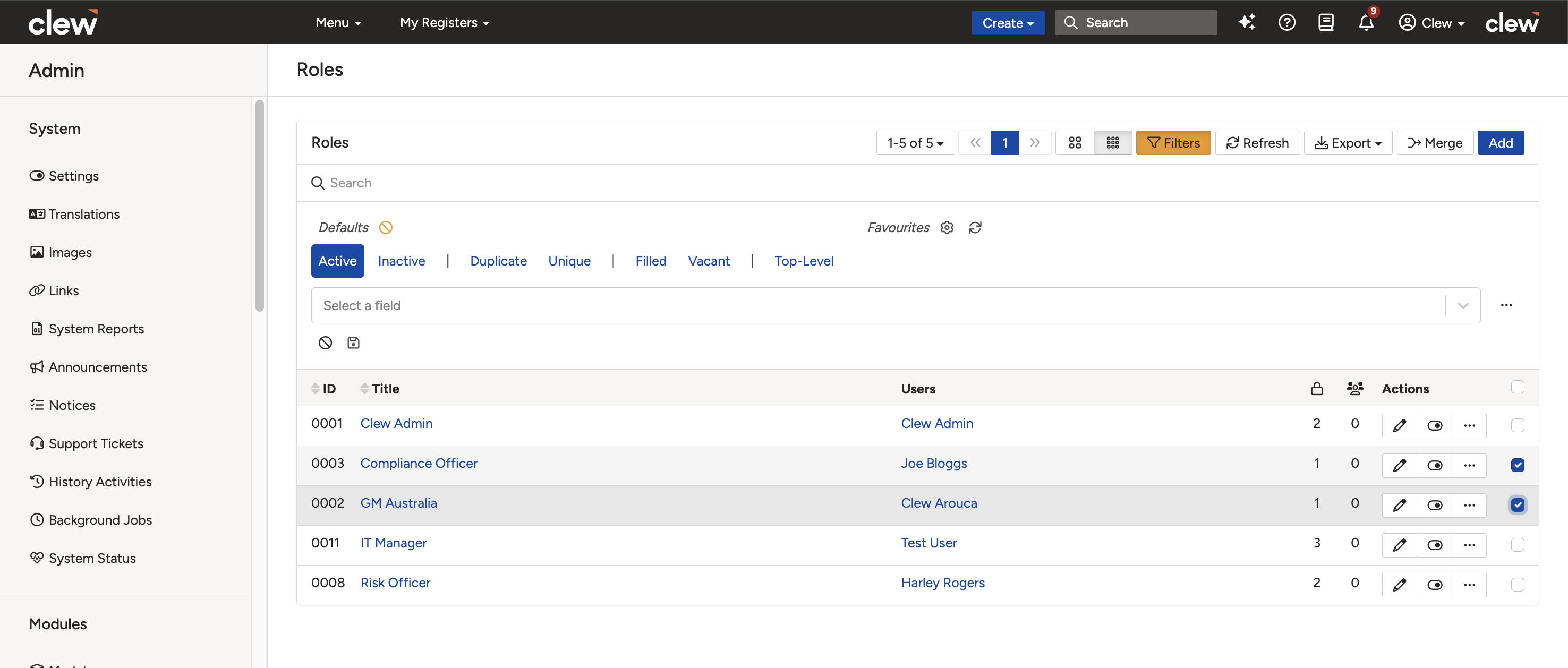Switch to large grid view icon
This screenshot has width=1568, height=668.
pyautogui.click(x=1075, y=143)
